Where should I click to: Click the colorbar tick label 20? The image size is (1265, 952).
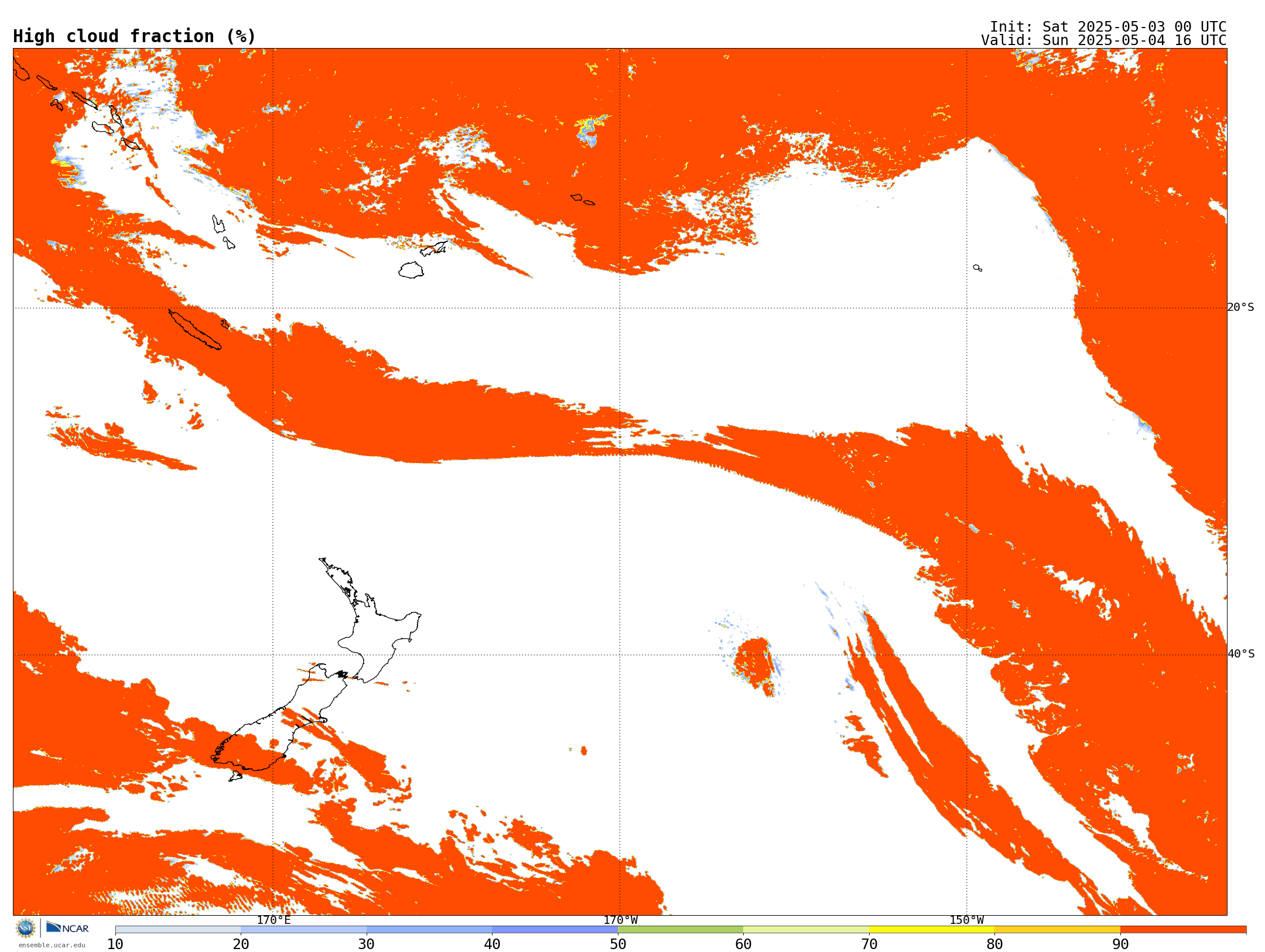click(241, 944)
